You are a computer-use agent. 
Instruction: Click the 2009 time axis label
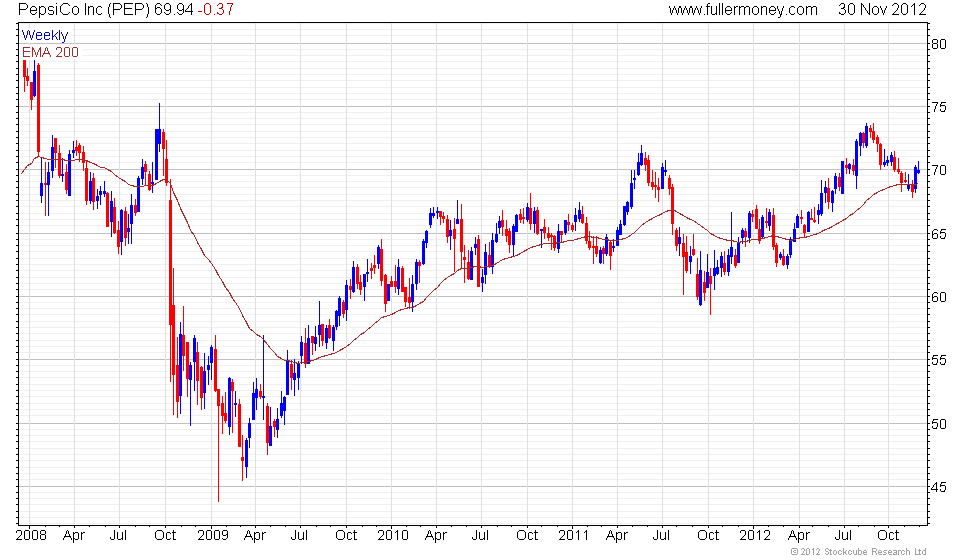point(212,535)
